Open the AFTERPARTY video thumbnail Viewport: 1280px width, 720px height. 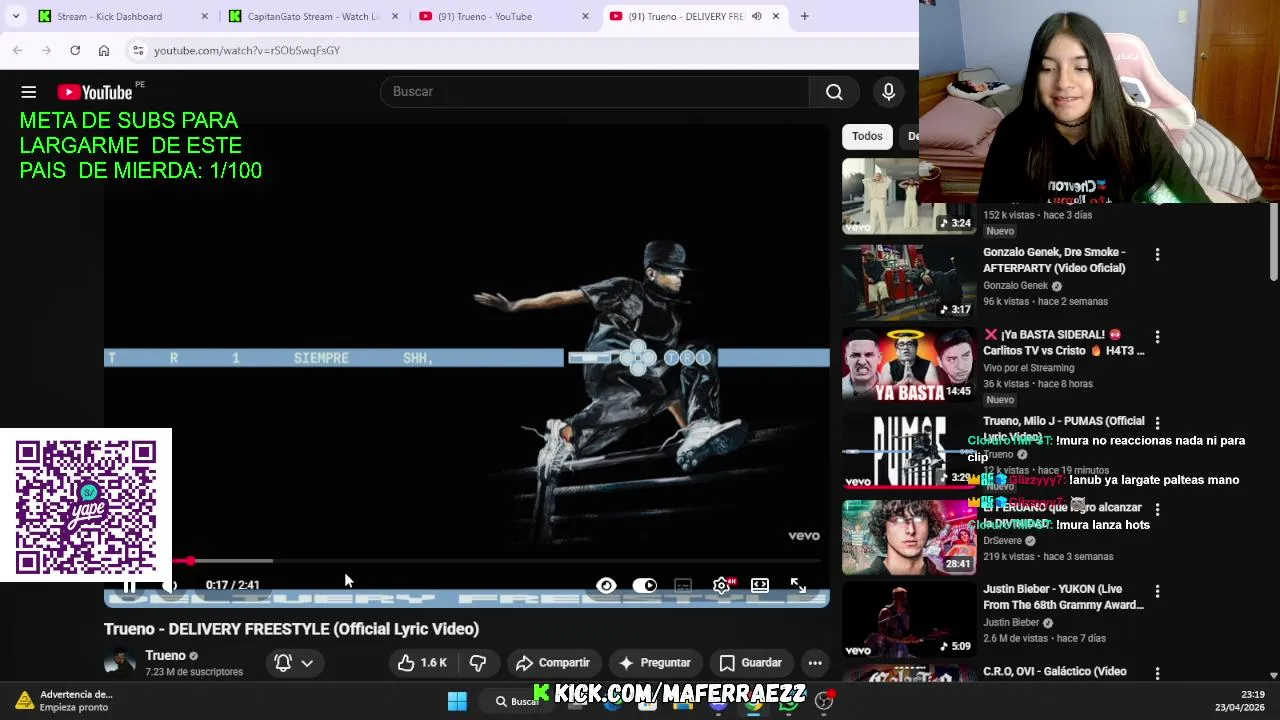pos(908,282)
